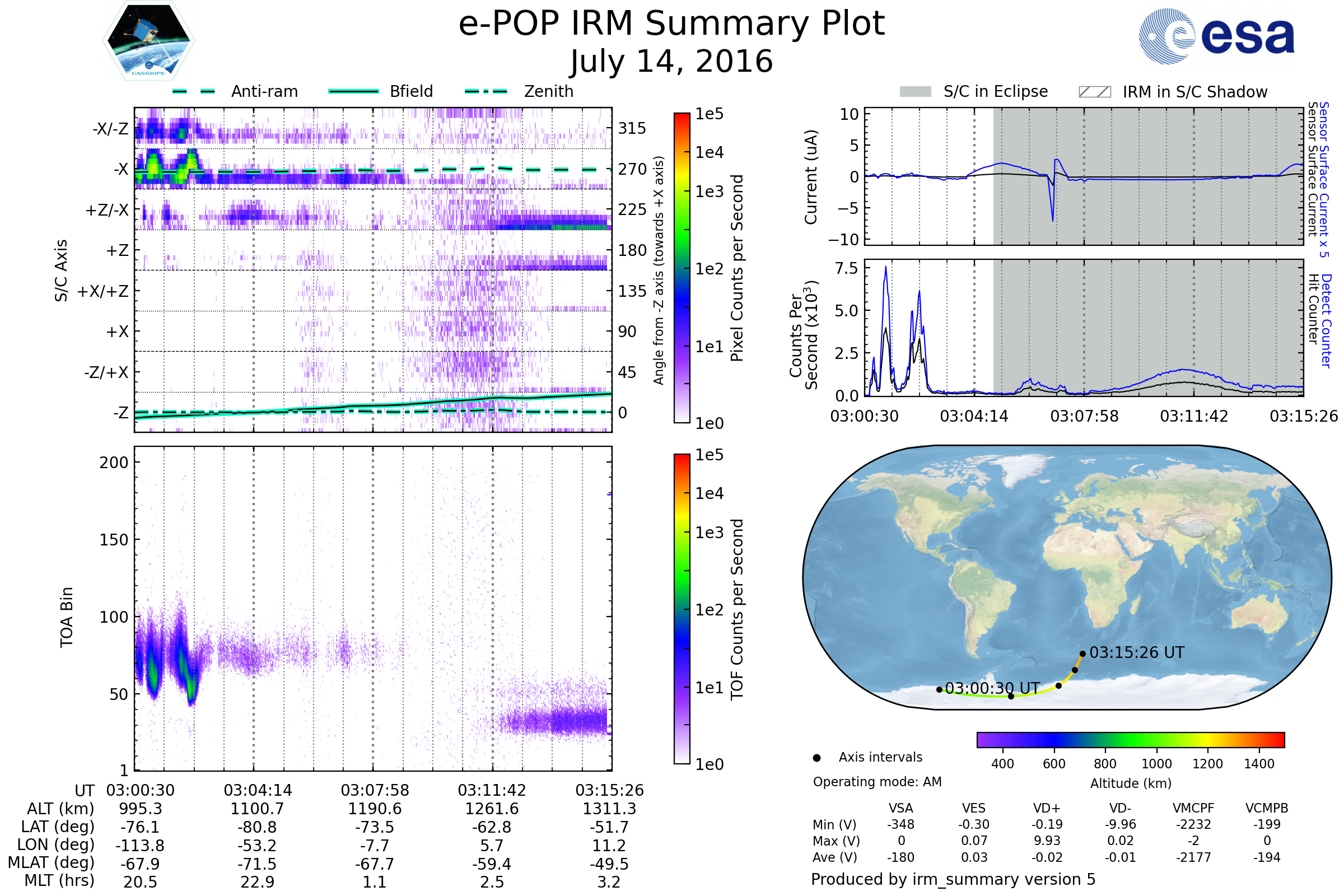Click the TOF Counts per Second colorbar
Screen dimensions: 1344x896
coord(682,609)
